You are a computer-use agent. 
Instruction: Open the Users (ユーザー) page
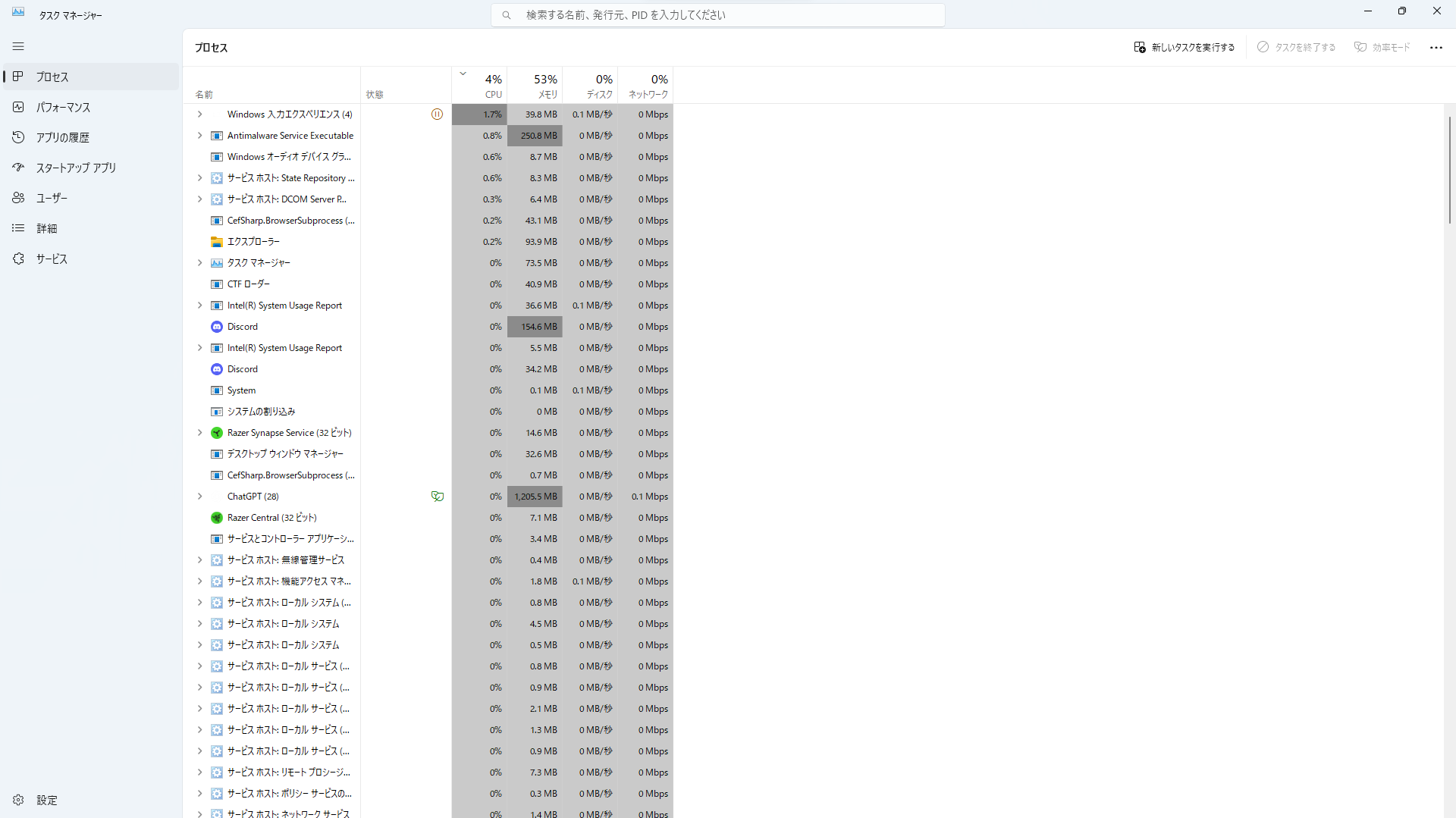(x=91, y=198)
